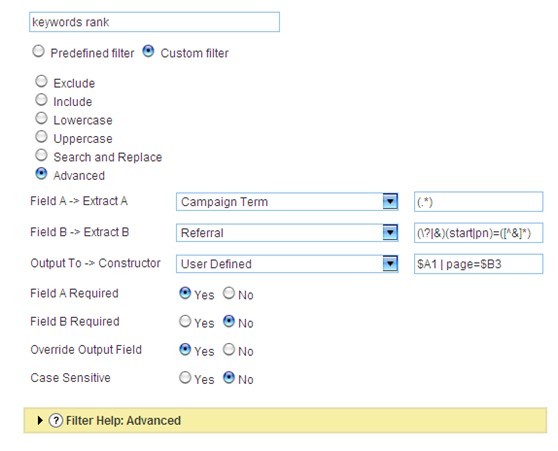Choose the Exclude filter type
Screen dimensions: 558x451
(x=41, y=82)
